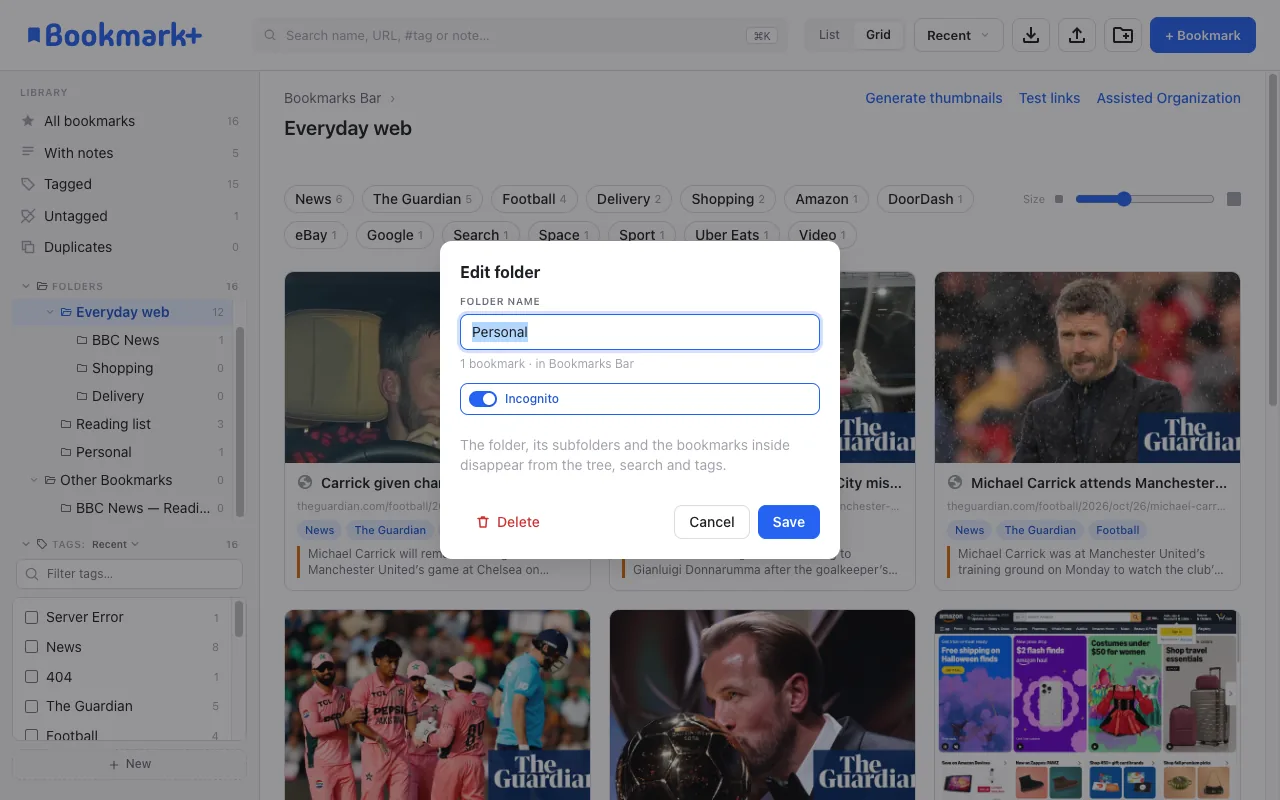The image size is (1280, 800).
Task: Toggle the Incognito switch off
Action: (x=483, y=399)
